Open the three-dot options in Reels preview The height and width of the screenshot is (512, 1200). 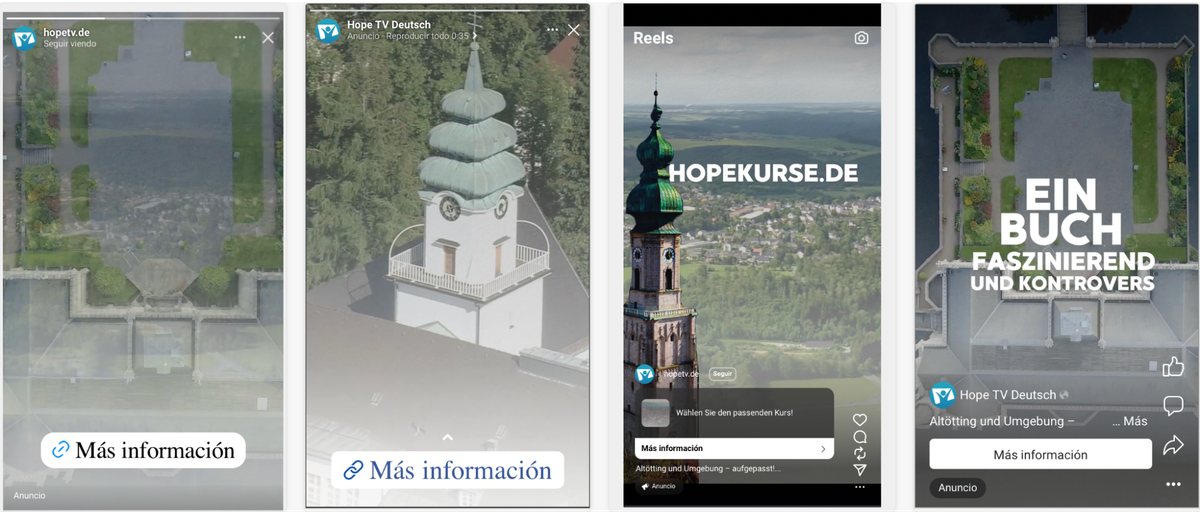(860, 486)
